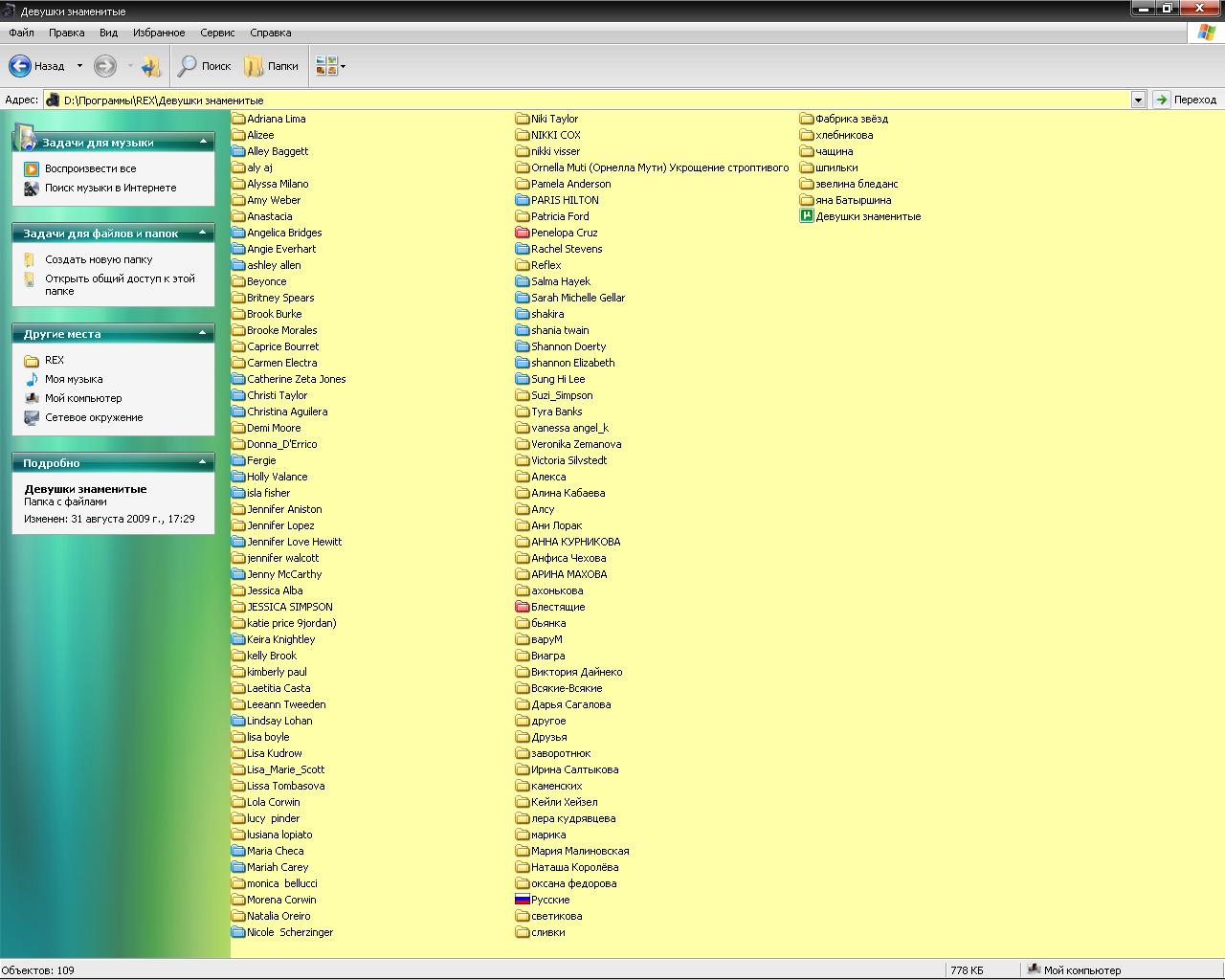
Task: Click the Up folder level icon
Action: tap(150, 66)
